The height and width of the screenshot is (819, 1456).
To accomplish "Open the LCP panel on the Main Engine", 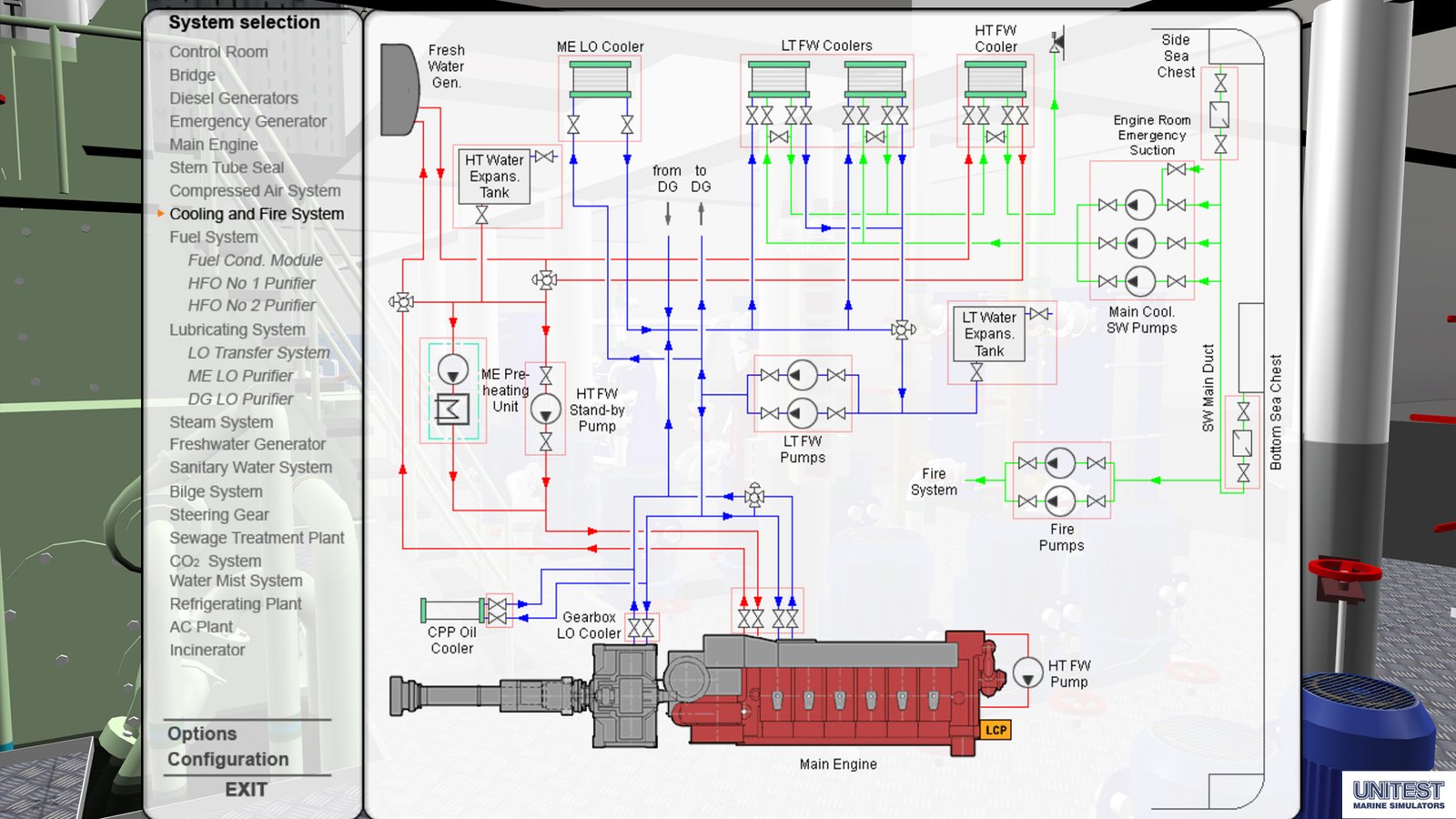I will pyautogui.click(x=998, y=727).
